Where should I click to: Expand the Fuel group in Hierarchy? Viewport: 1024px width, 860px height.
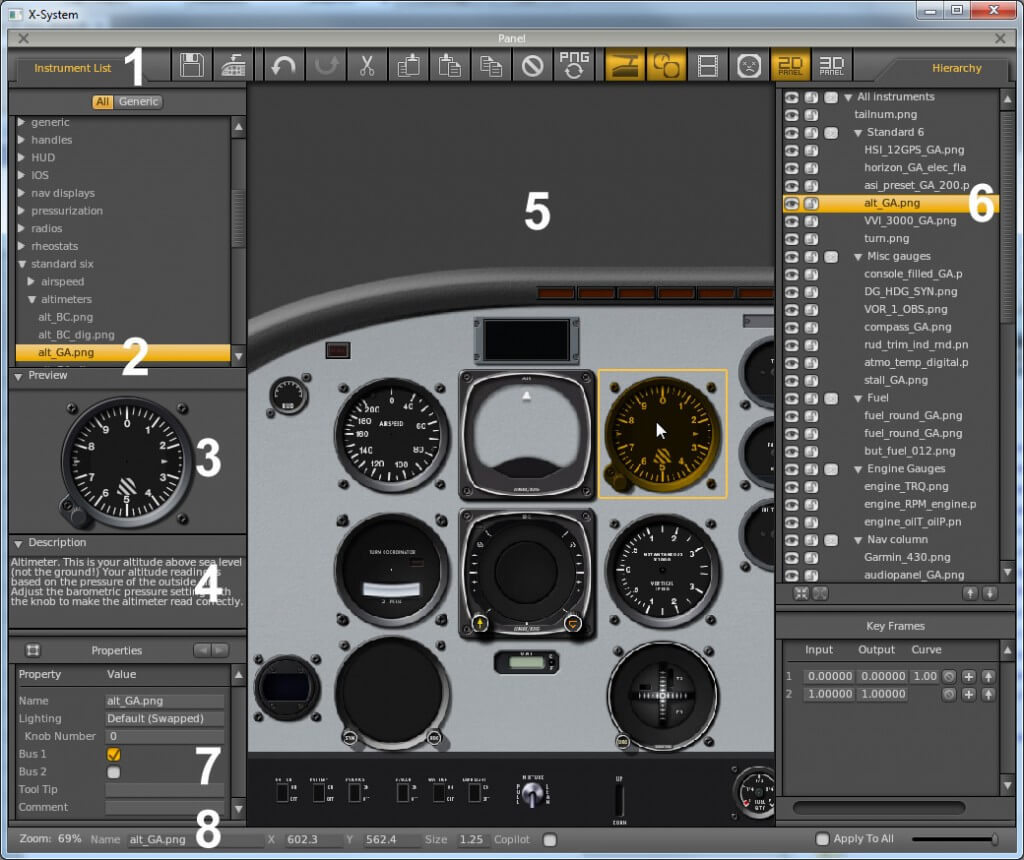click(x=856, y=397)
